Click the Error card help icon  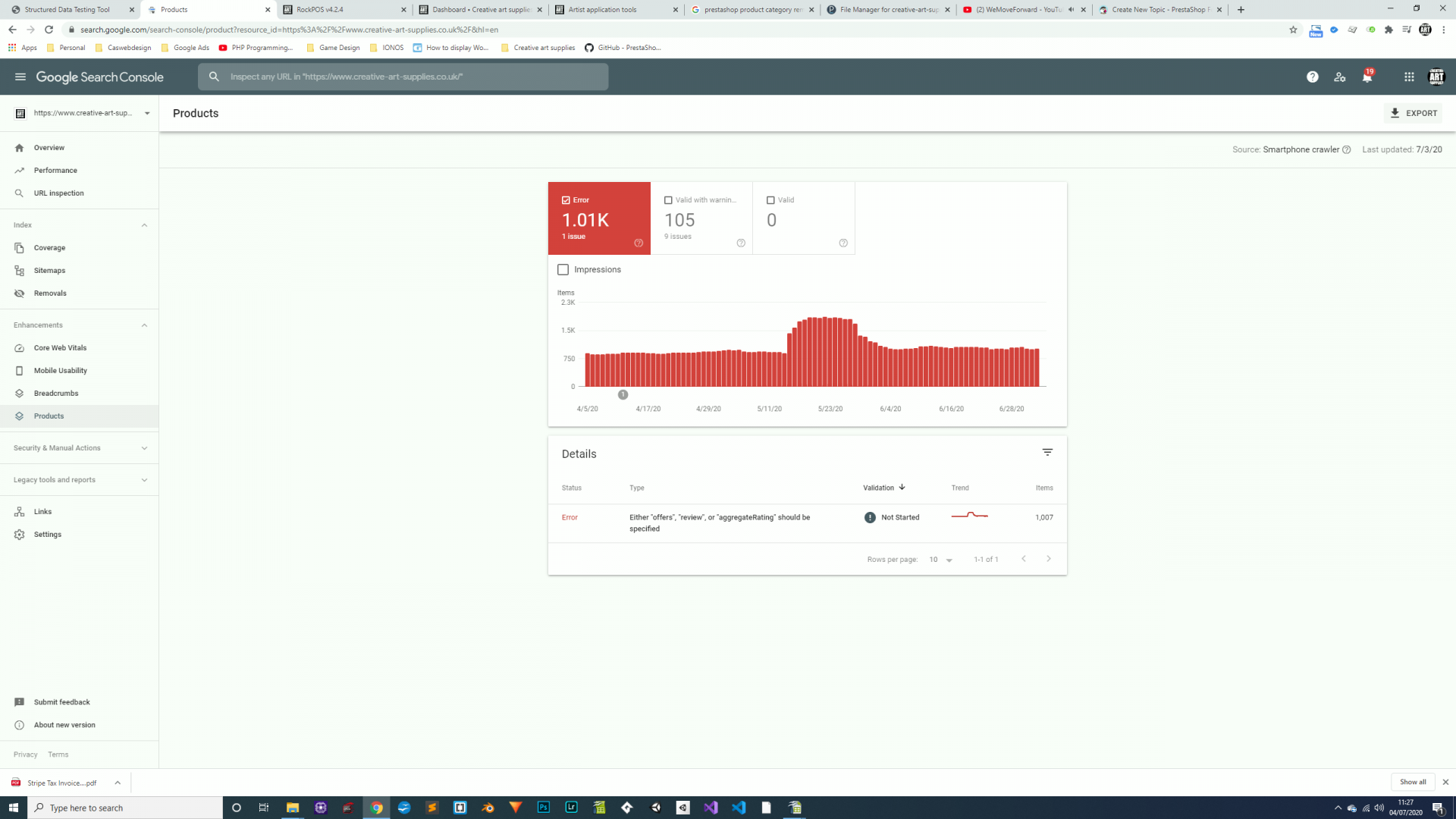click(639, 243)
